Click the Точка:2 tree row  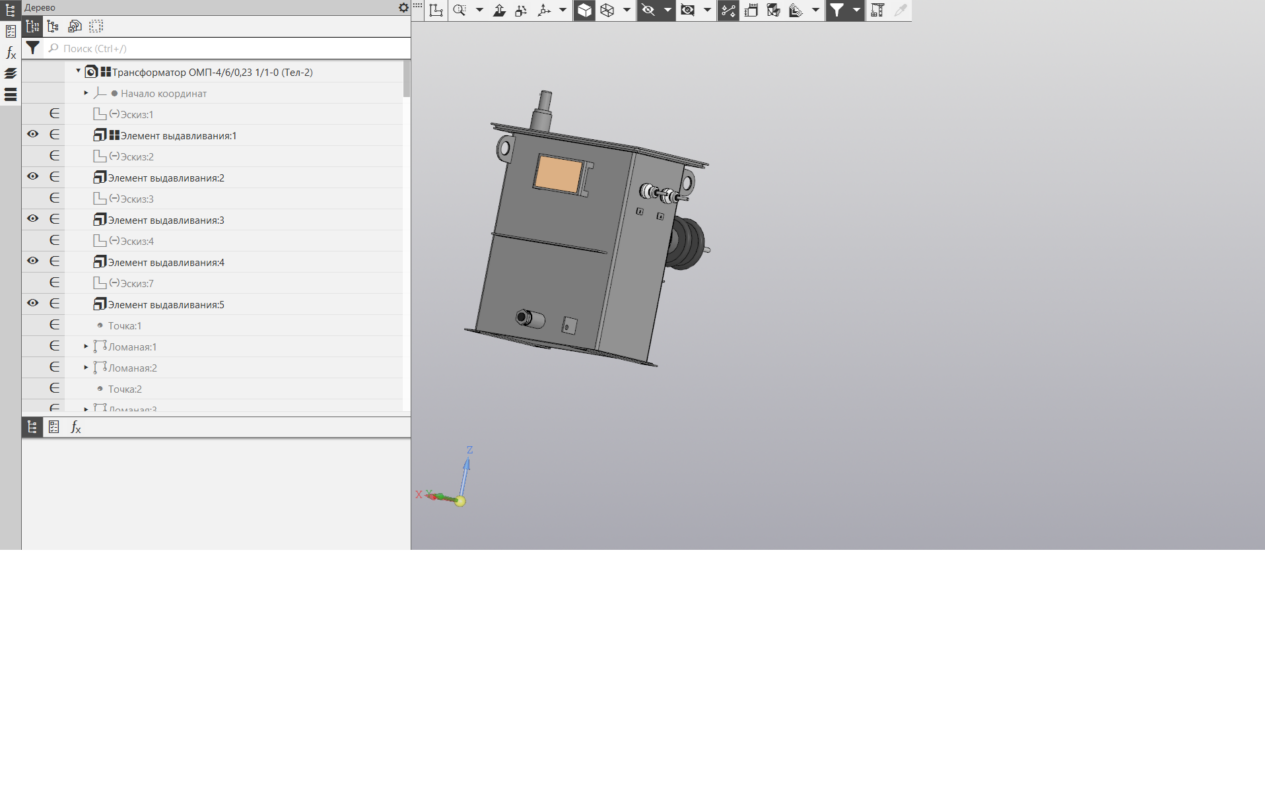coord(213,388)
